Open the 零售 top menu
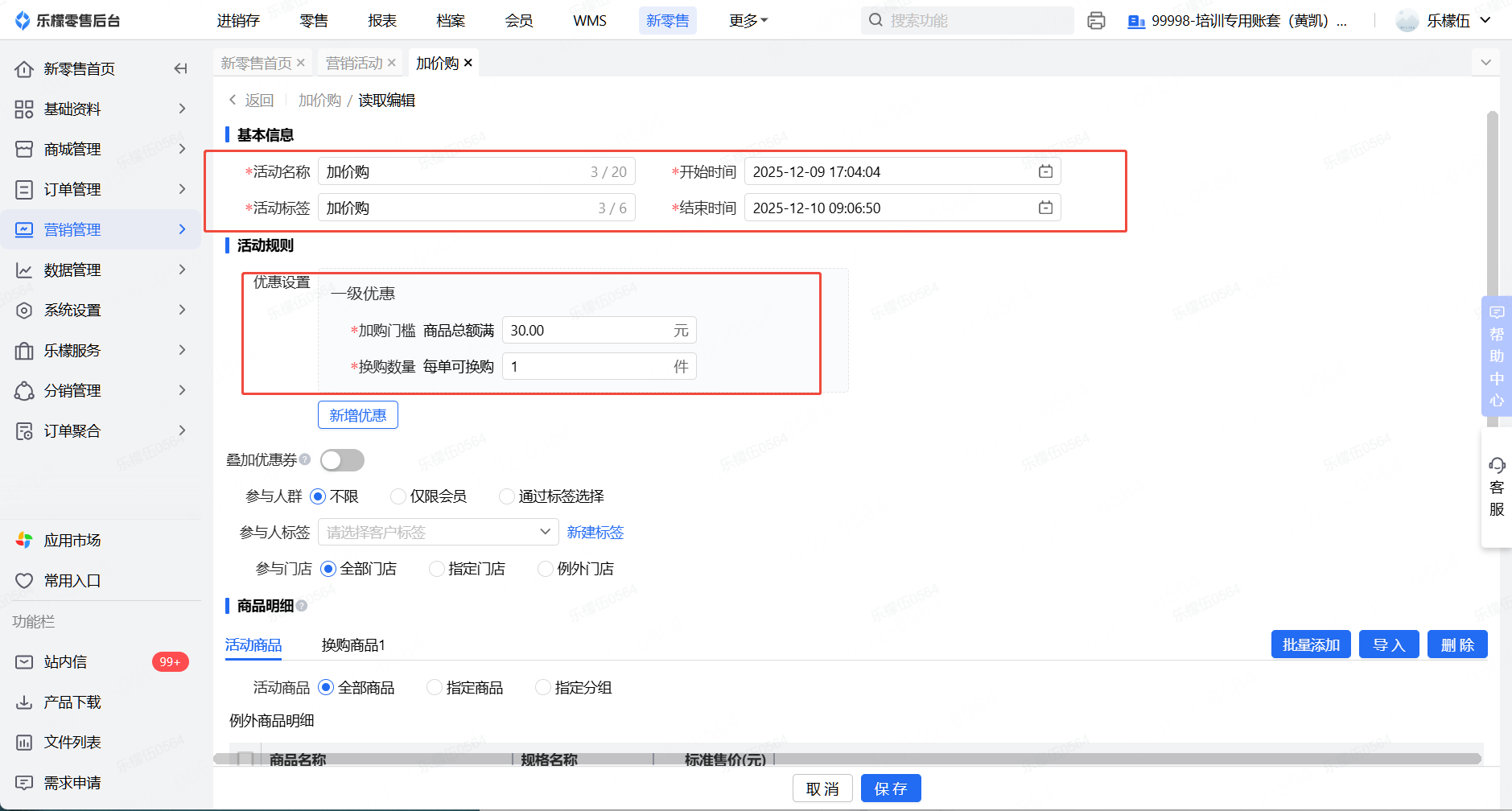Image resolution: width=1512 pixels, height=811 pixels. point(314,20)
